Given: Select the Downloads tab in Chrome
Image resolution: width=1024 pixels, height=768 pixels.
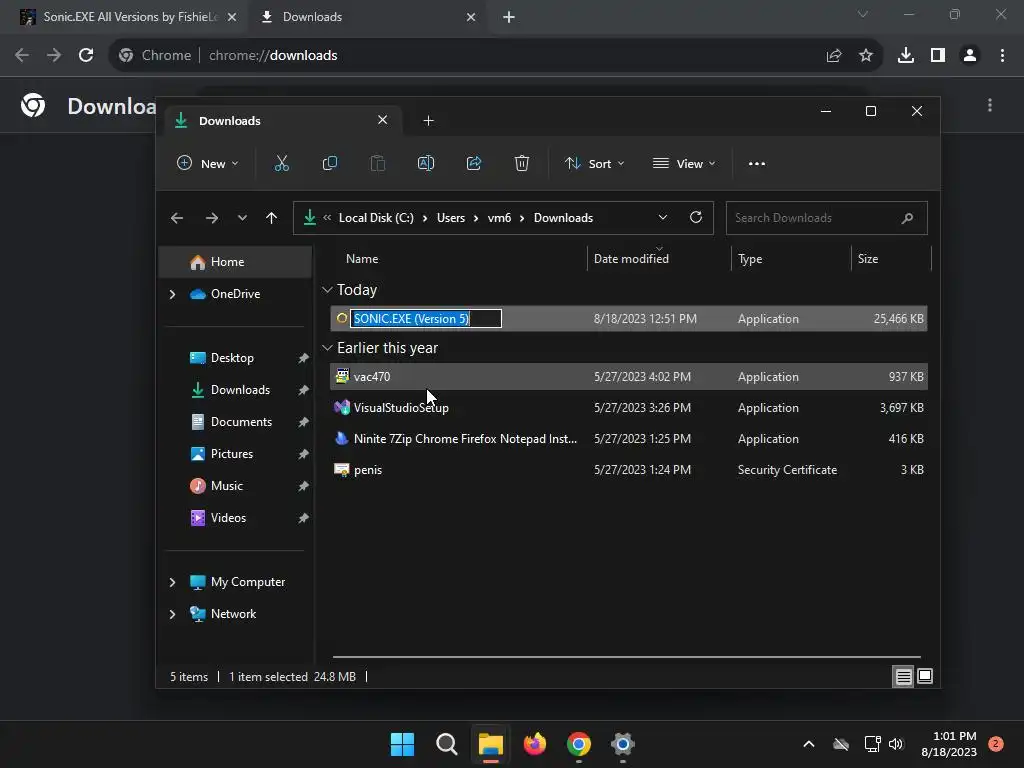Looking at the screenshot, I should point(368,17).
